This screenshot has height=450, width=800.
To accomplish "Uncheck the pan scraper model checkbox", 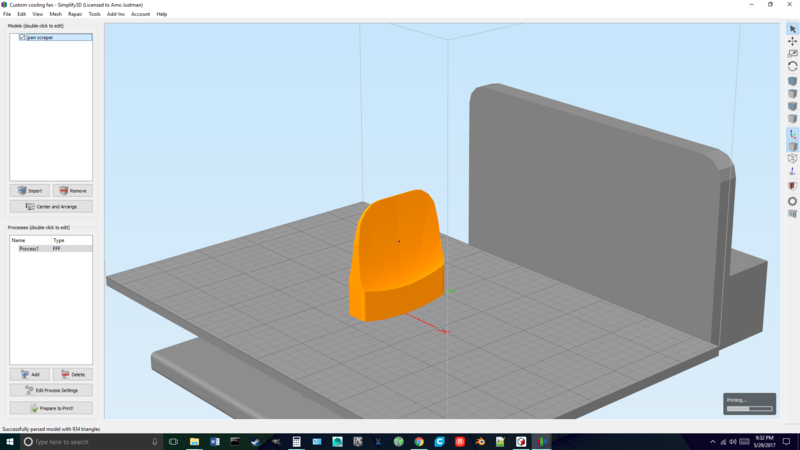I will click(22, 37).
